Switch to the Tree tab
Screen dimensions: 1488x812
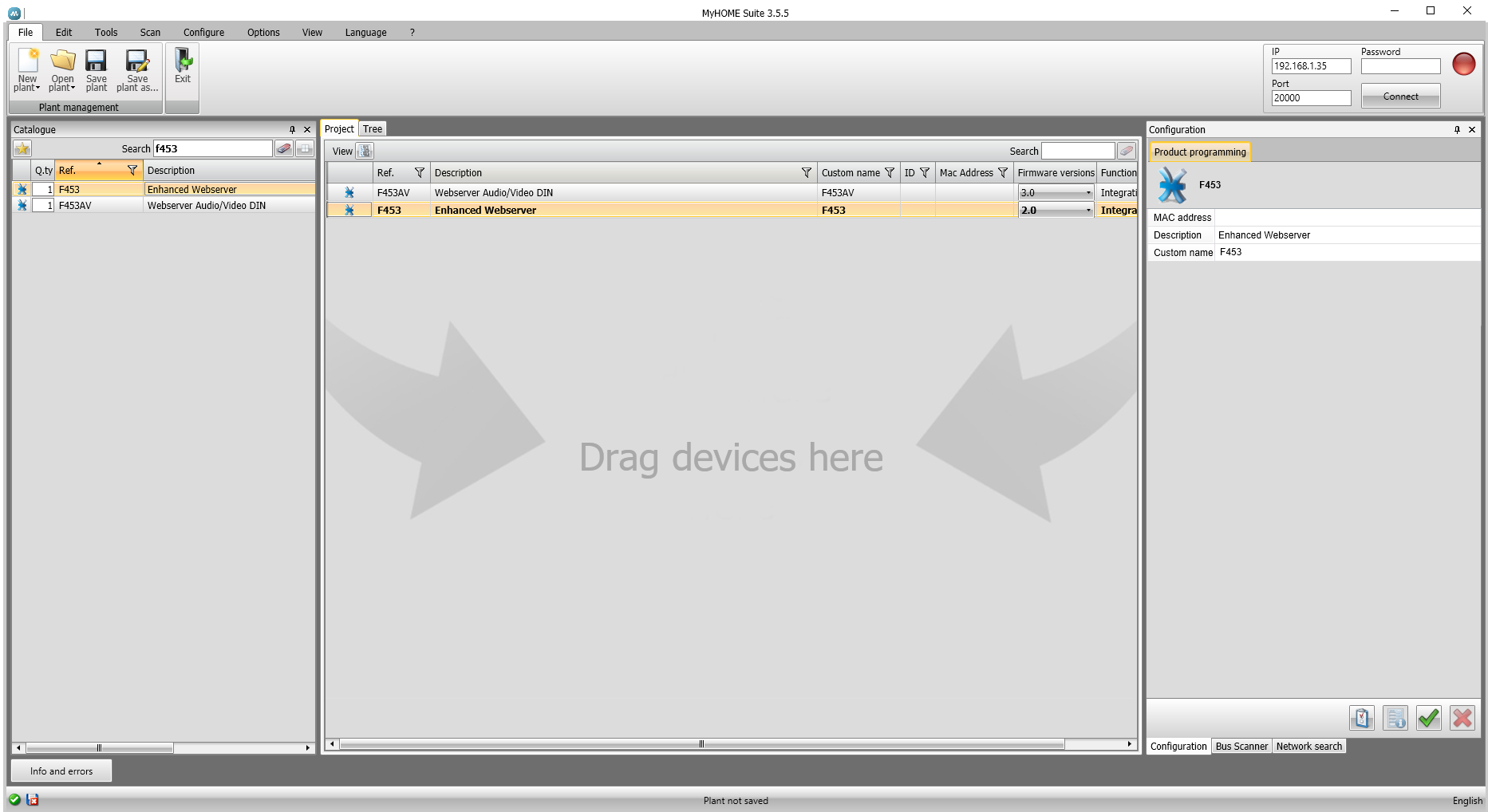(373, 129)
